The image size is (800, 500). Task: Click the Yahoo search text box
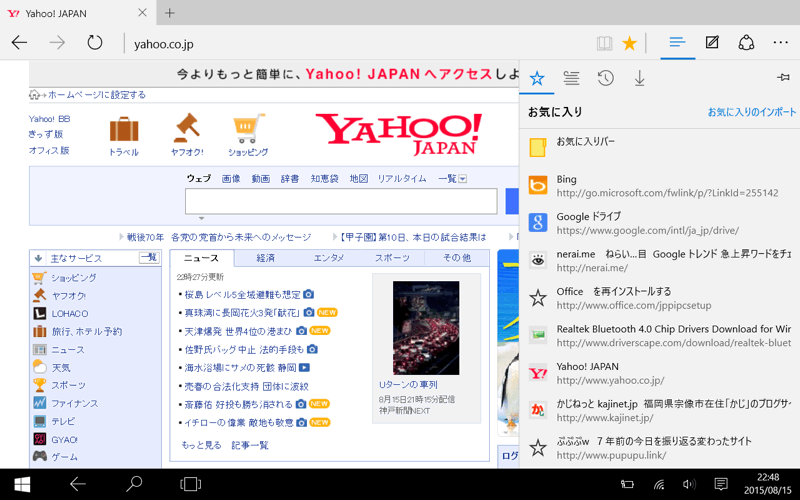tap(340, 201)
